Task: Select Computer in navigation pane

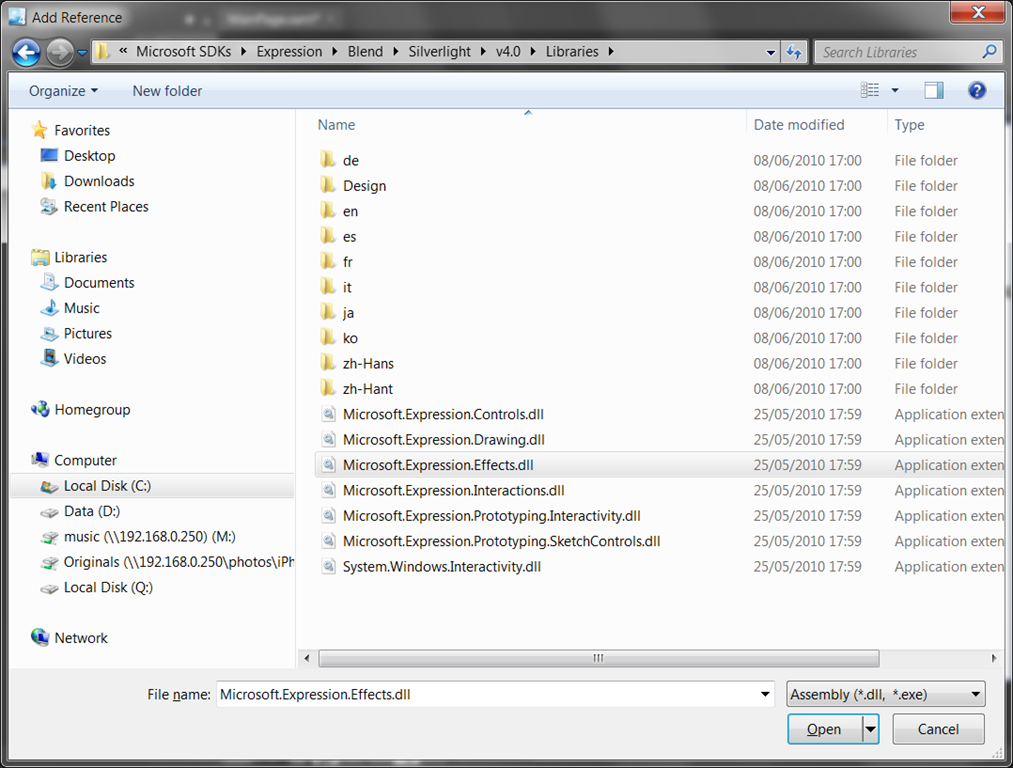Action: (85, 460)
